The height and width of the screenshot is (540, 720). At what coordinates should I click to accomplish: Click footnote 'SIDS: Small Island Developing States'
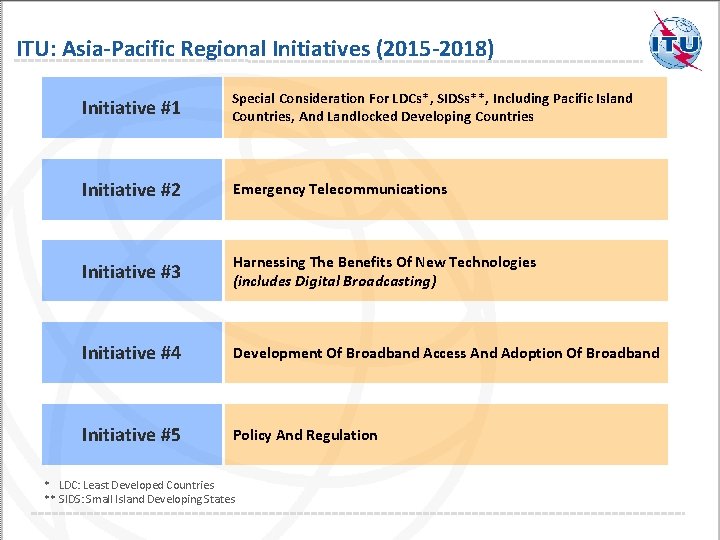coord(146,499)
